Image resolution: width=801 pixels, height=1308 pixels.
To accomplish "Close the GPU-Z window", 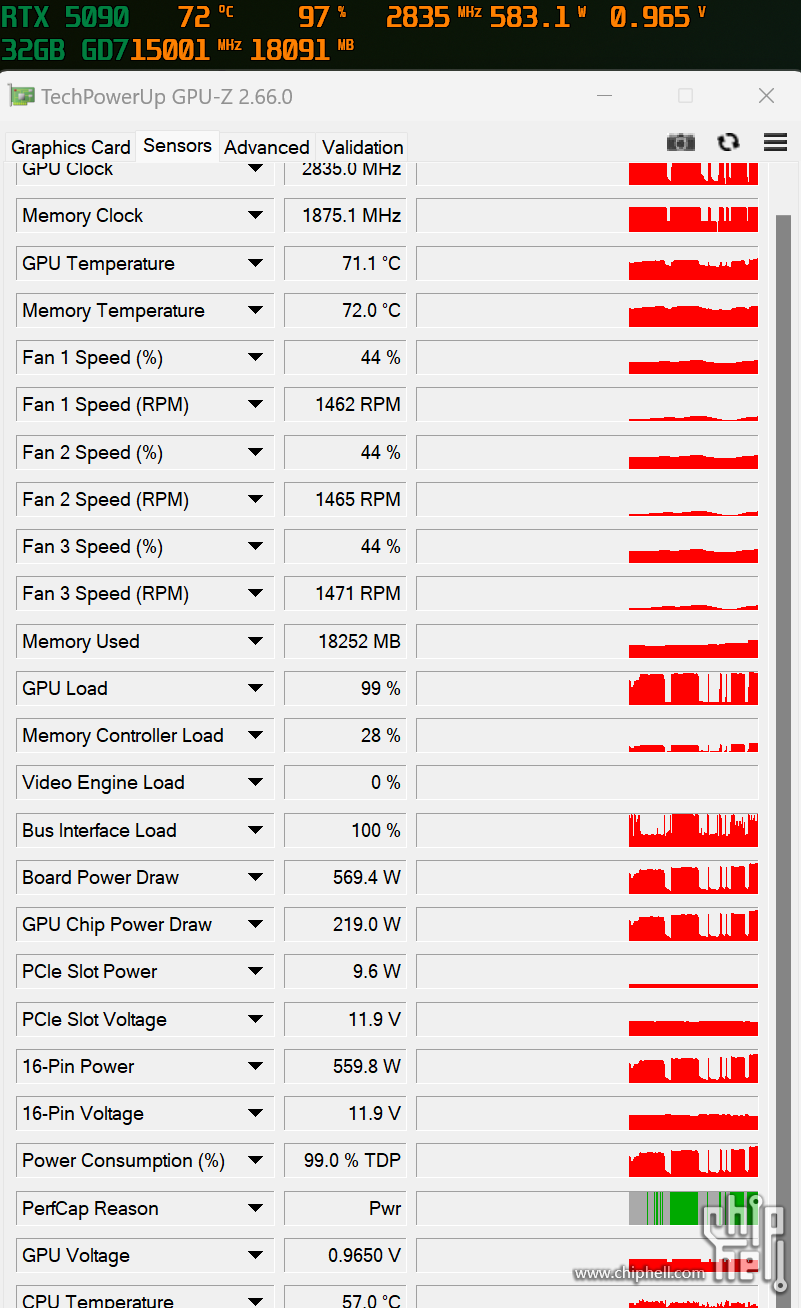I will pyautogui.click(x=766, y=96).
